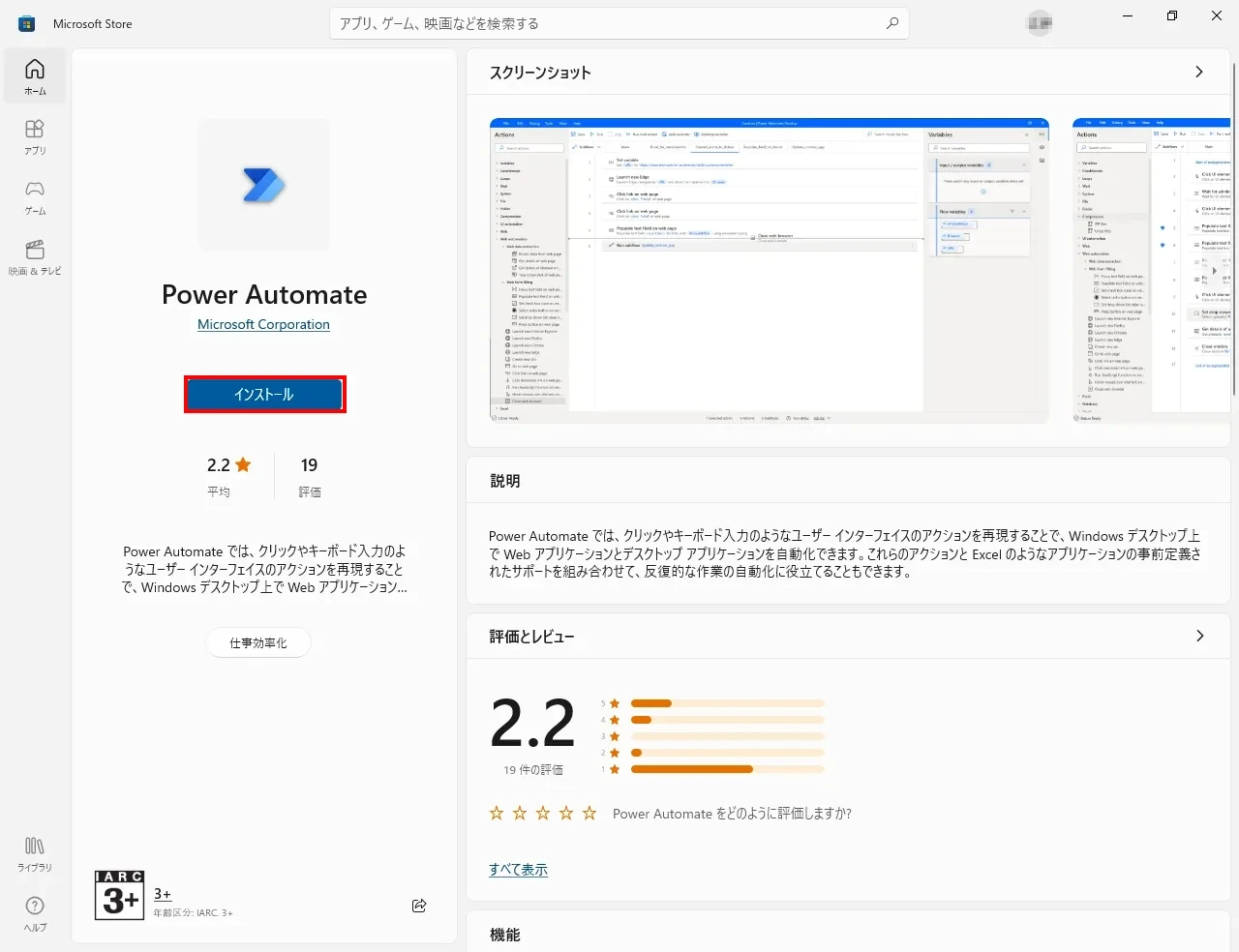Screen dimensions: 1239x952
Task: Rate Power Automate two stars
Action: coord(520,814)
